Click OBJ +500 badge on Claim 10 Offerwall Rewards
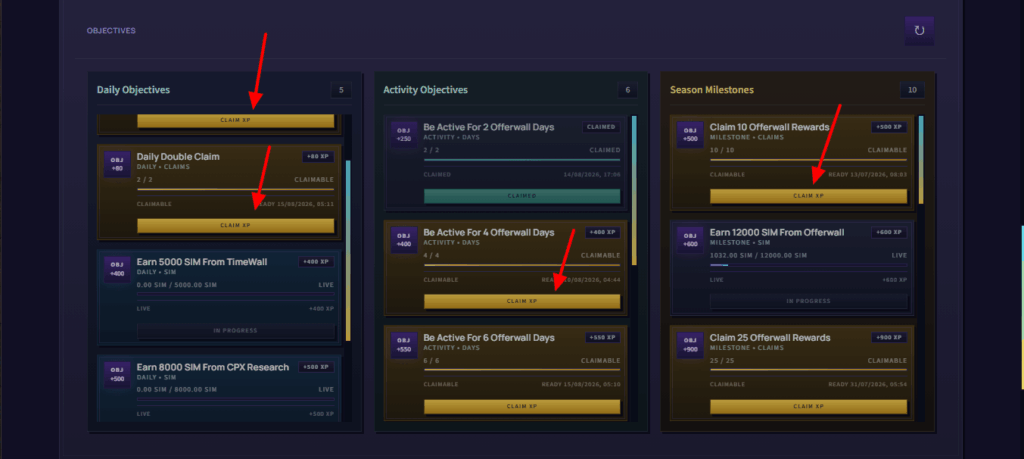 tap(690, 135)
